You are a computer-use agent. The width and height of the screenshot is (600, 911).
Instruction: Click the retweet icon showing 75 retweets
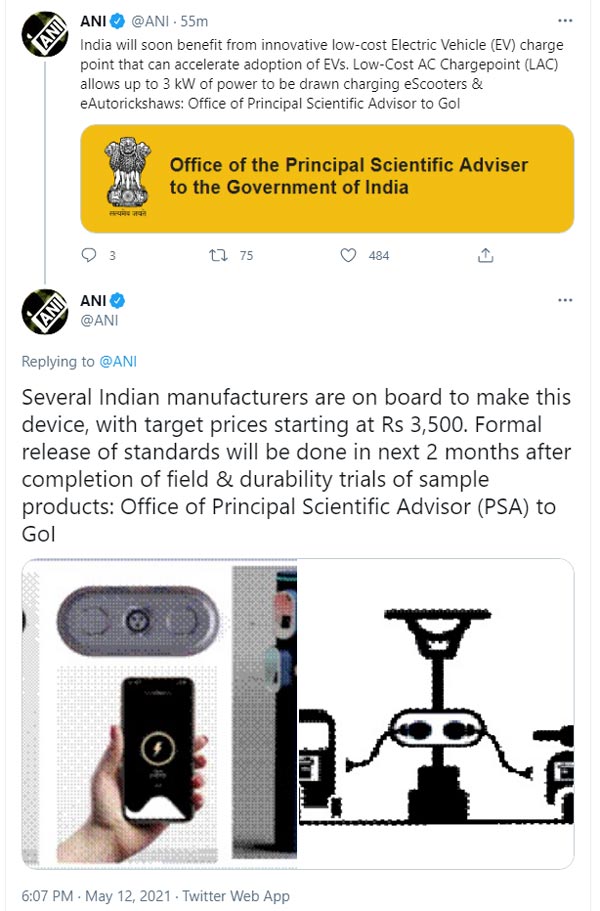217,255
